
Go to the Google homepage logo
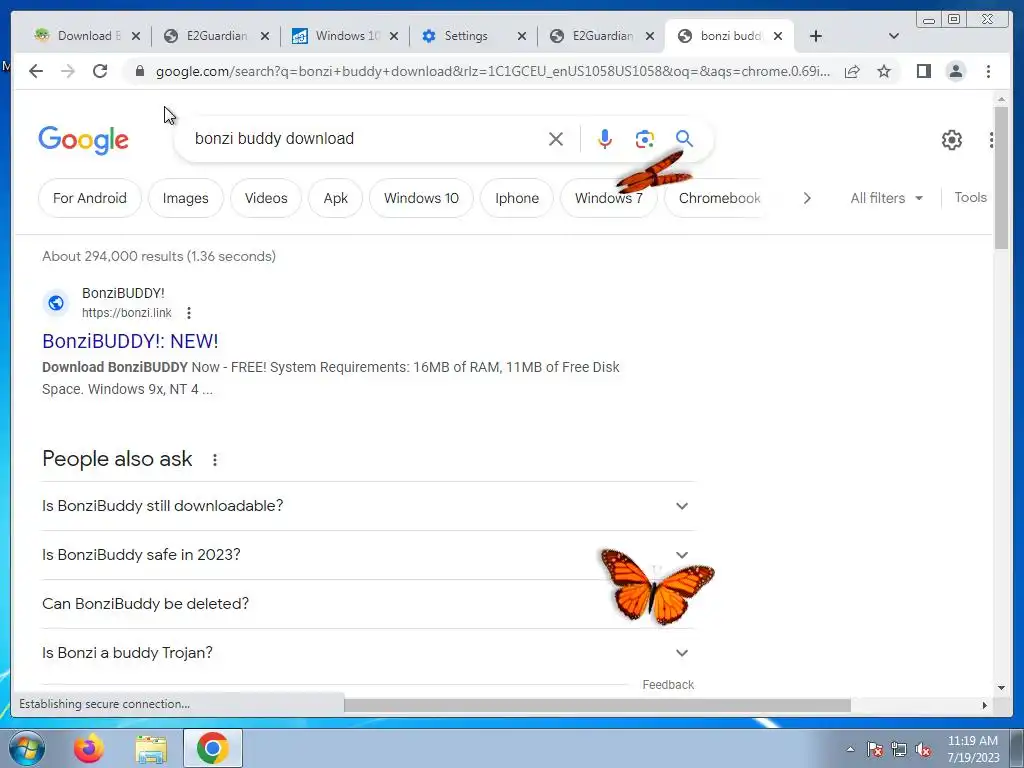(84, 140)
